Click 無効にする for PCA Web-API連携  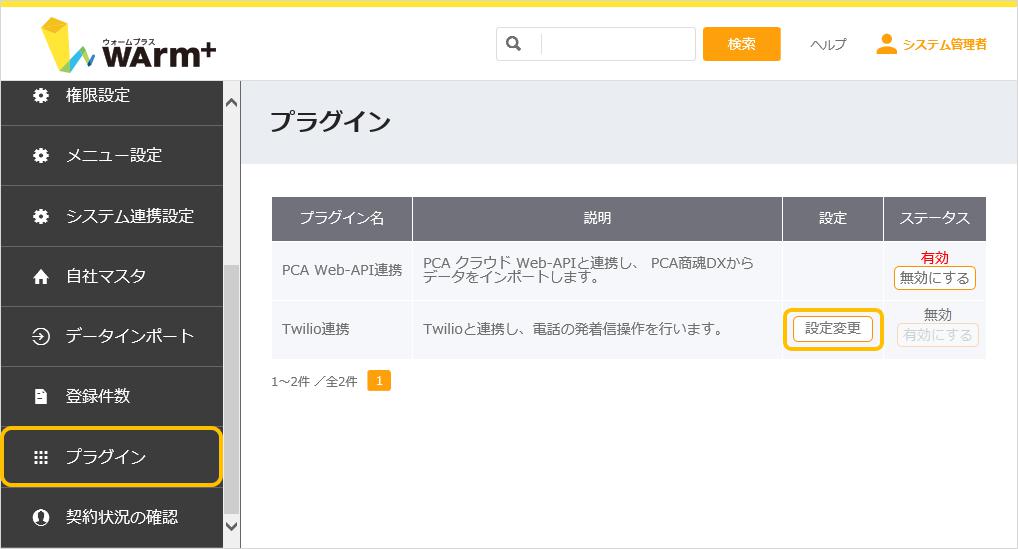coord(935,278)
